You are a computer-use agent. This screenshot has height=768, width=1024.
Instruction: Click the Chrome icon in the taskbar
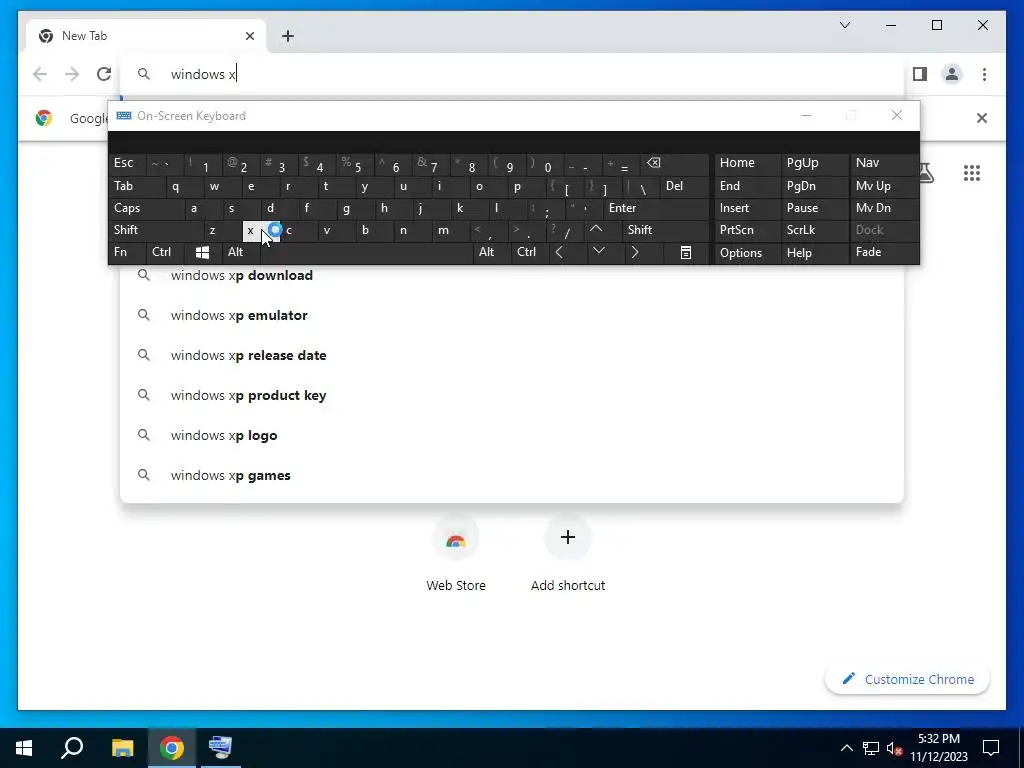click(x=172, y=748)
